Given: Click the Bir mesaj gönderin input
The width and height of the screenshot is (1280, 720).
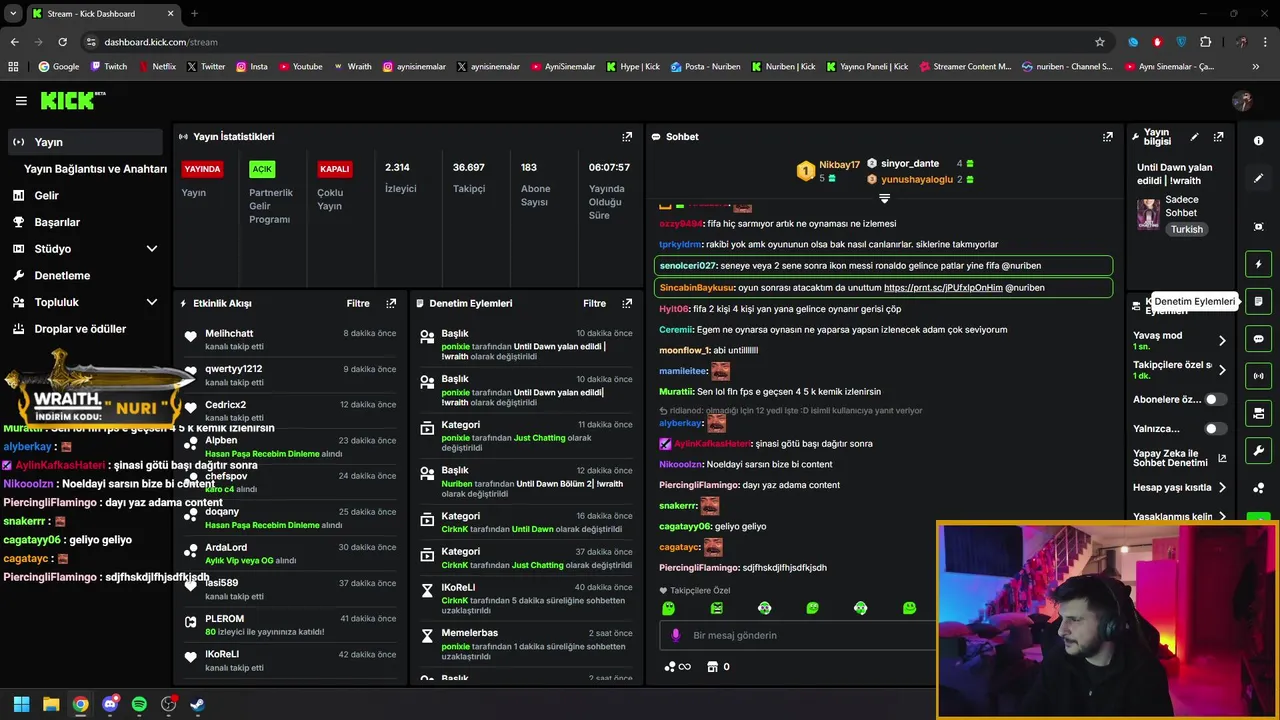Looking at the screenshot, I should [795, 635].
